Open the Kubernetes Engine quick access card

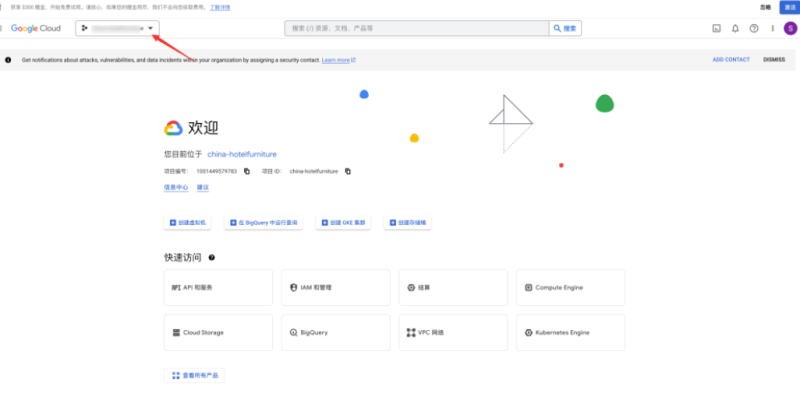click(570, 333)
